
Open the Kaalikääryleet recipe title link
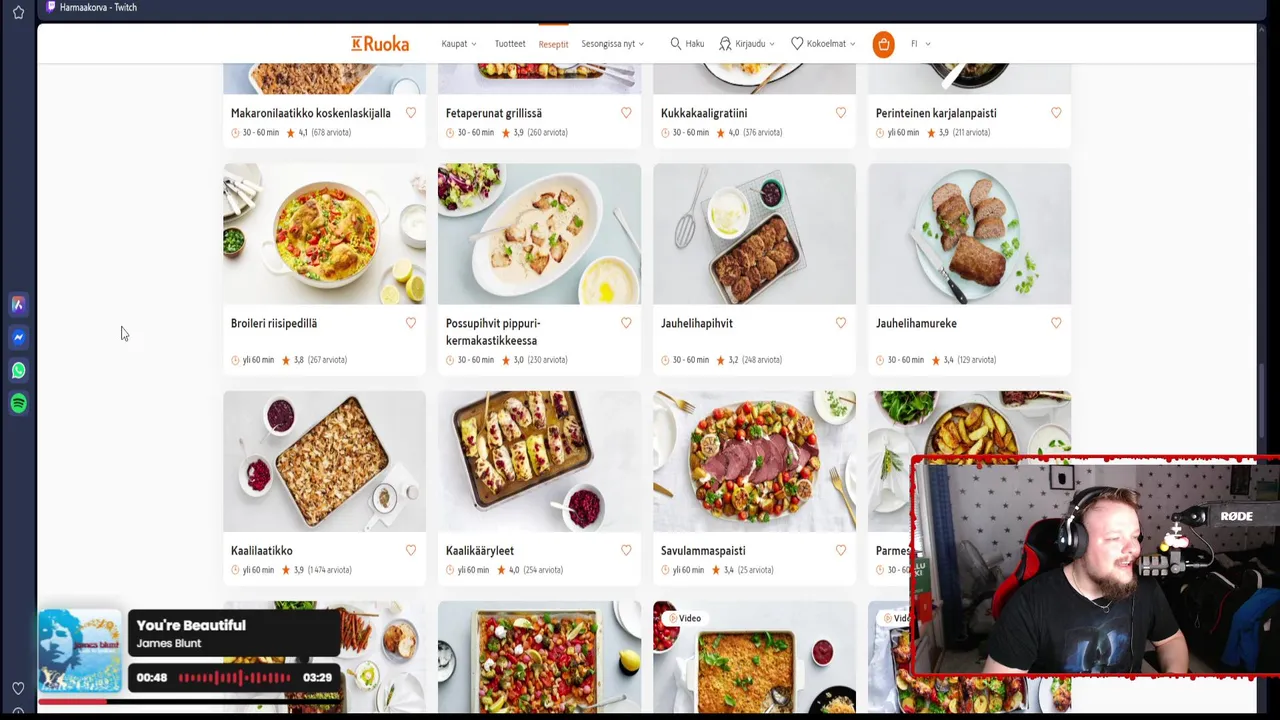pos(480,550)
